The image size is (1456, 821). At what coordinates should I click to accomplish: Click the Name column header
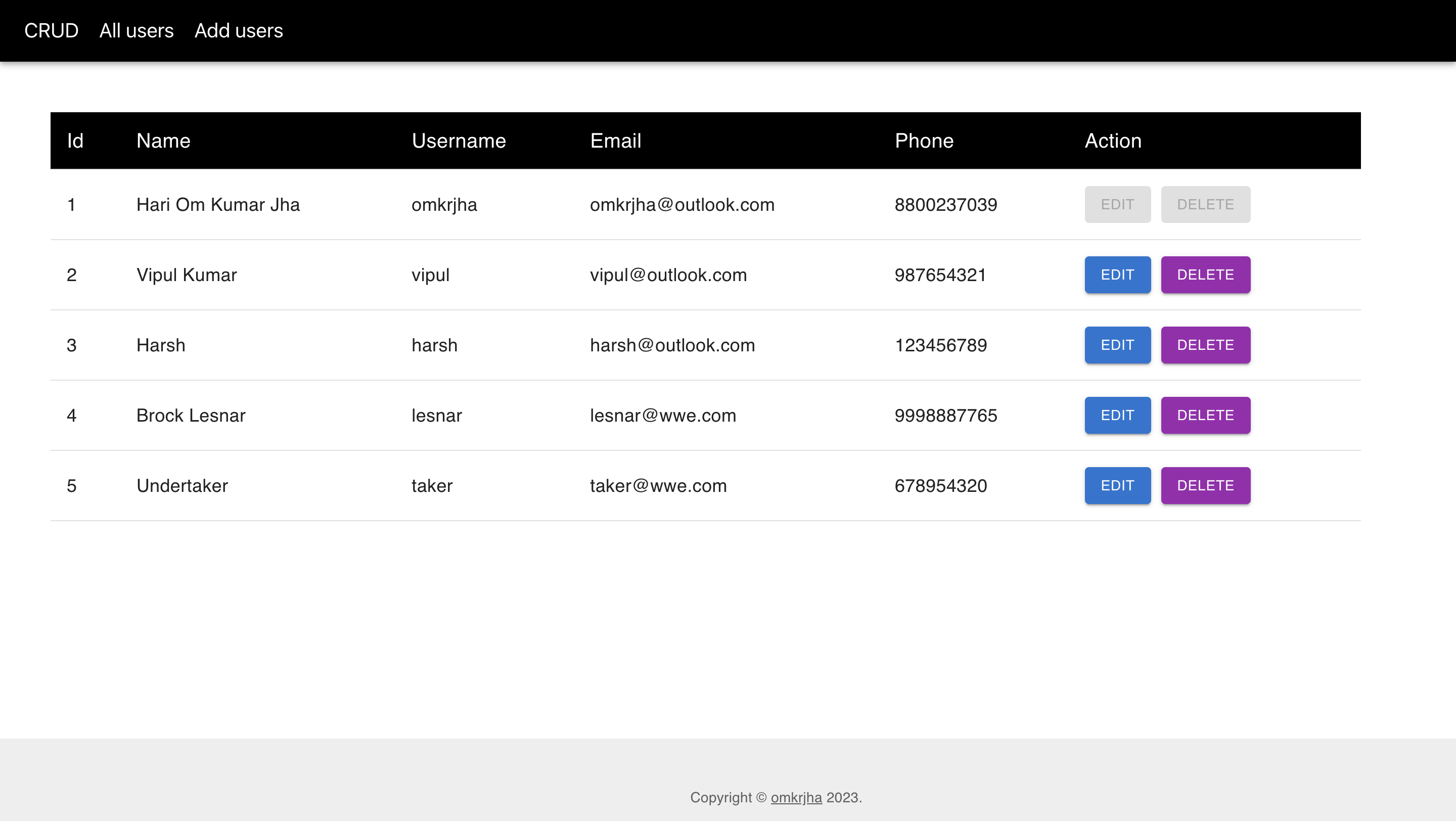(163, 141)
